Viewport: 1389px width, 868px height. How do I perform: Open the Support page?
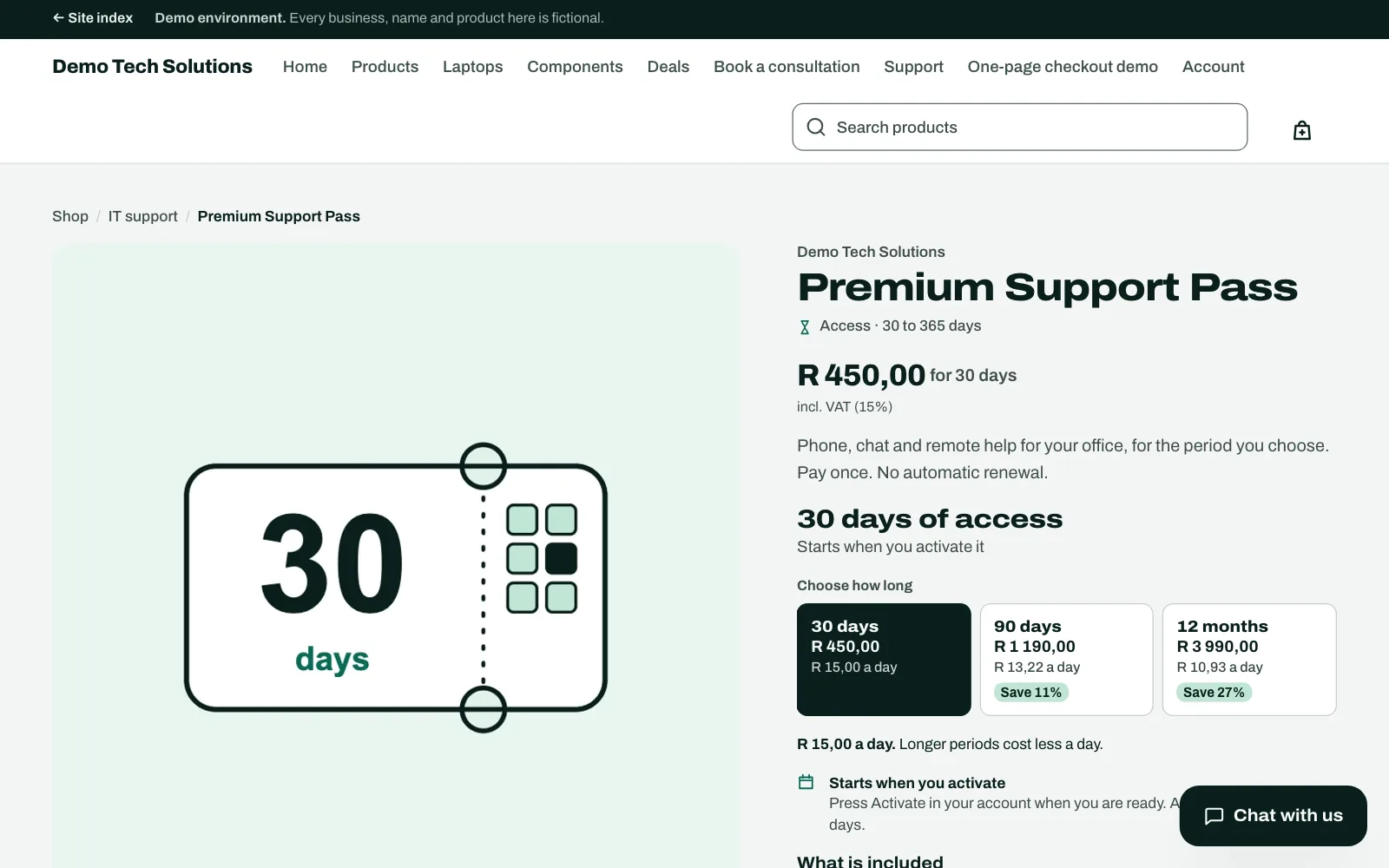pyautogui.click(x=913, y=67)
